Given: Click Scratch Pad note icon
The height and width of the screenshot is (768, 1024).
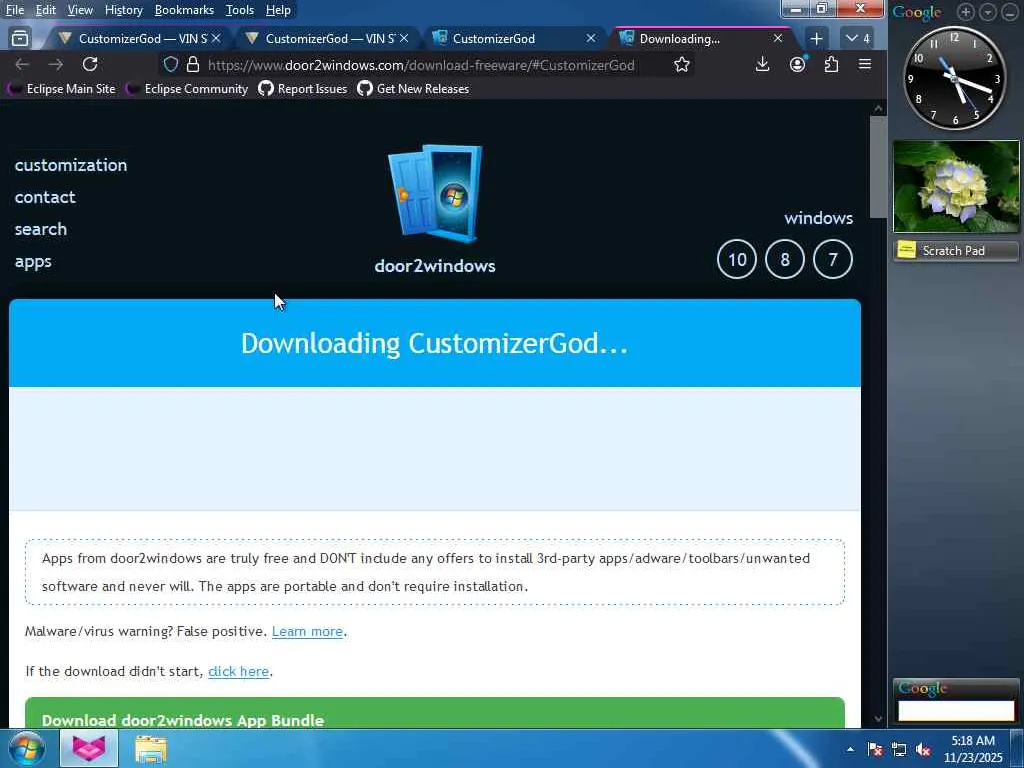Looking at the screenshot, I should click(x=906, y=250).
